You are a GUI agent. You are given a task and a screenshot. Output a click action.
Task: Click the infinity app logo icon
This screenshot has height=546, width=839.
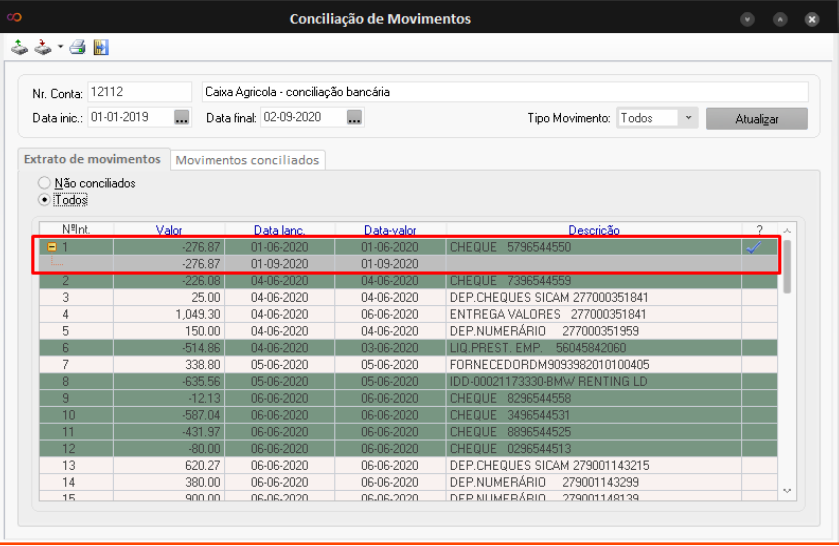(14, 19)
